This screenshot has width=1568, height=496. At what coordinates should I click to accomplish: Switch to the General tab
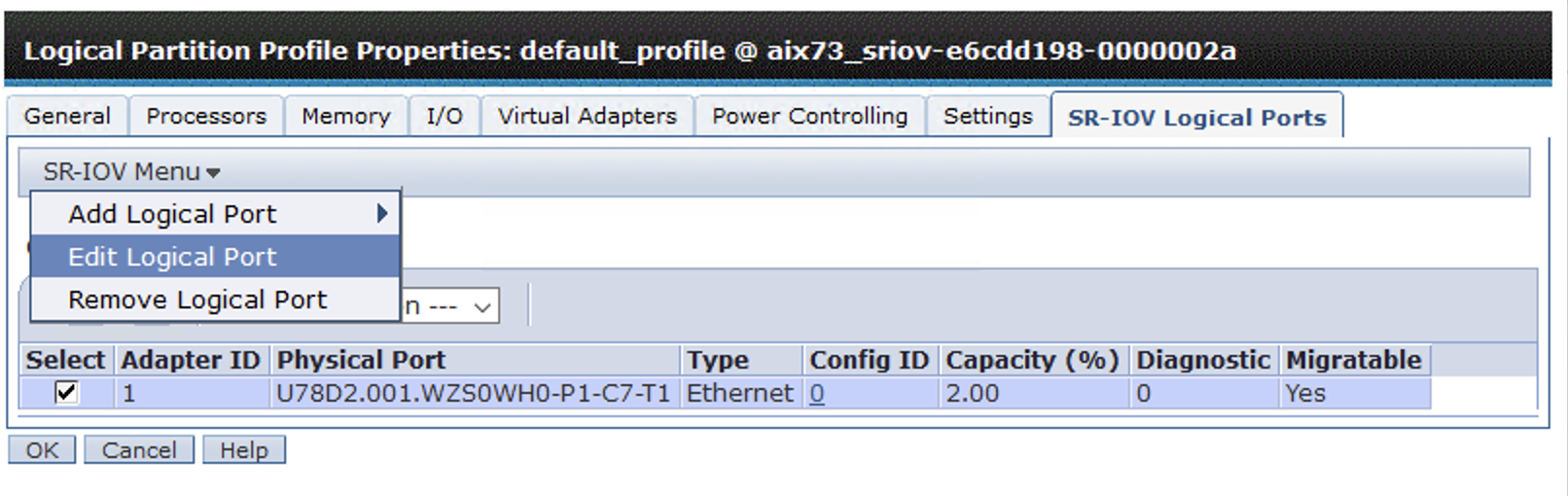pyautogui.click(x=67, y=116)
